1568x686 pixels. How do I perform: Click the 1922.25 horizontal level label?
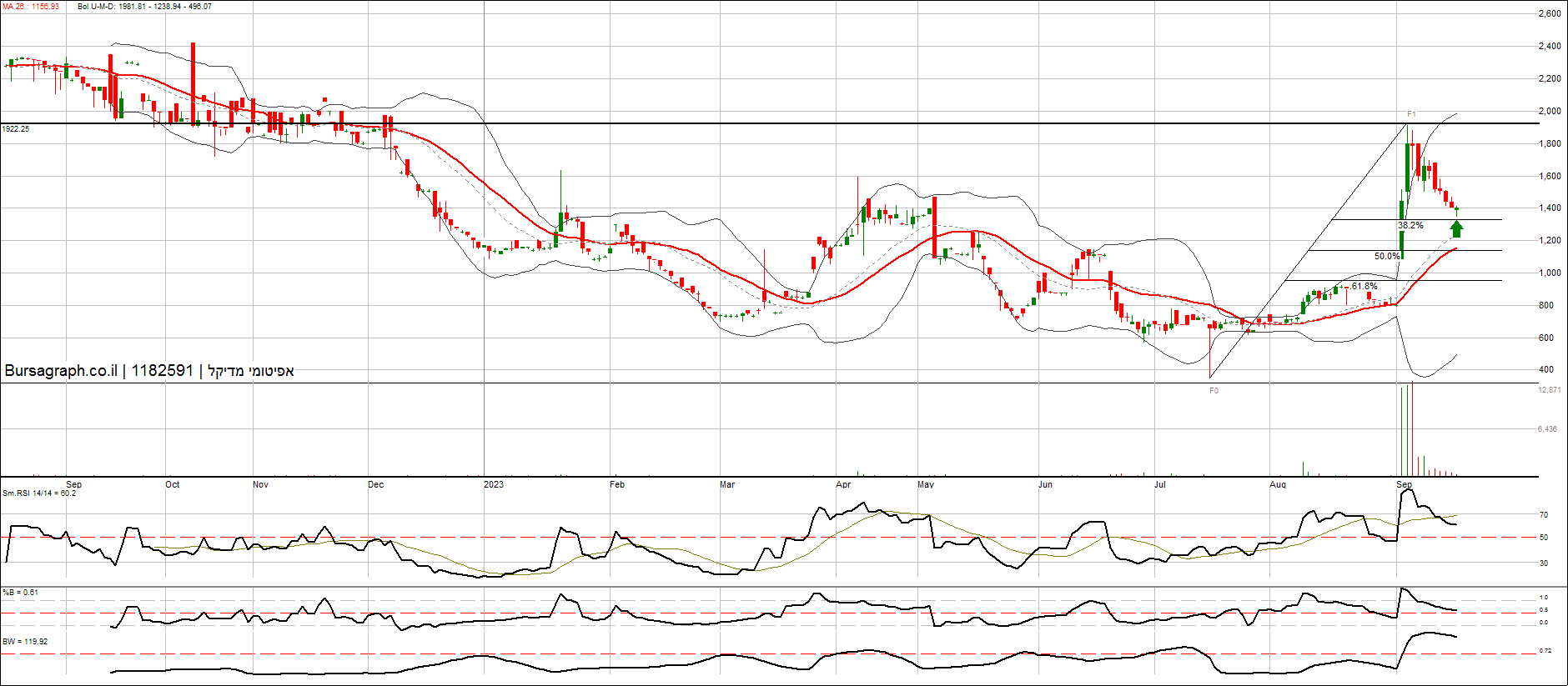(16, 129)
